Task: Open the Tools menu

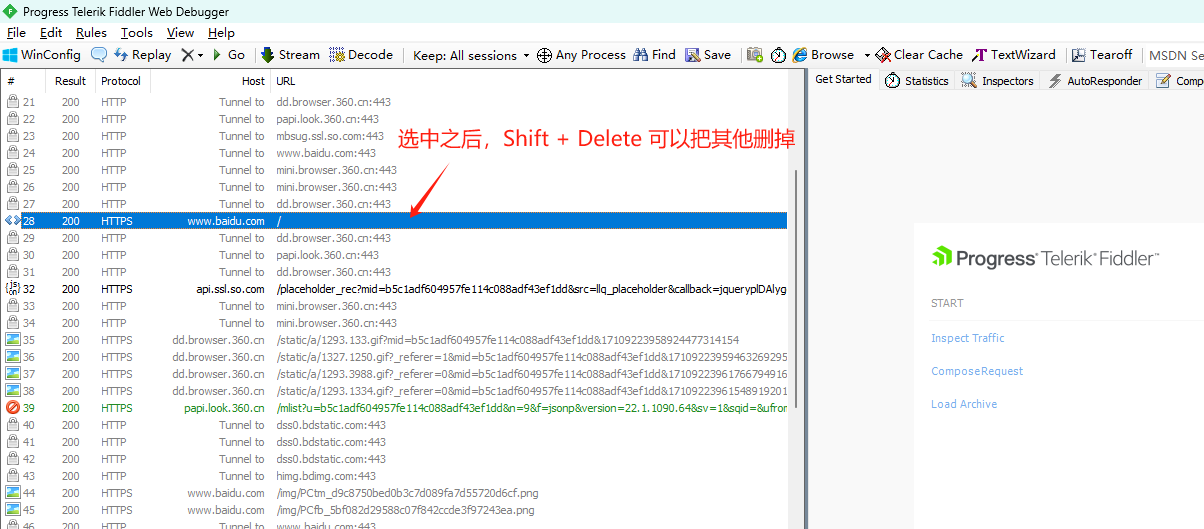Action: [137, 33]
